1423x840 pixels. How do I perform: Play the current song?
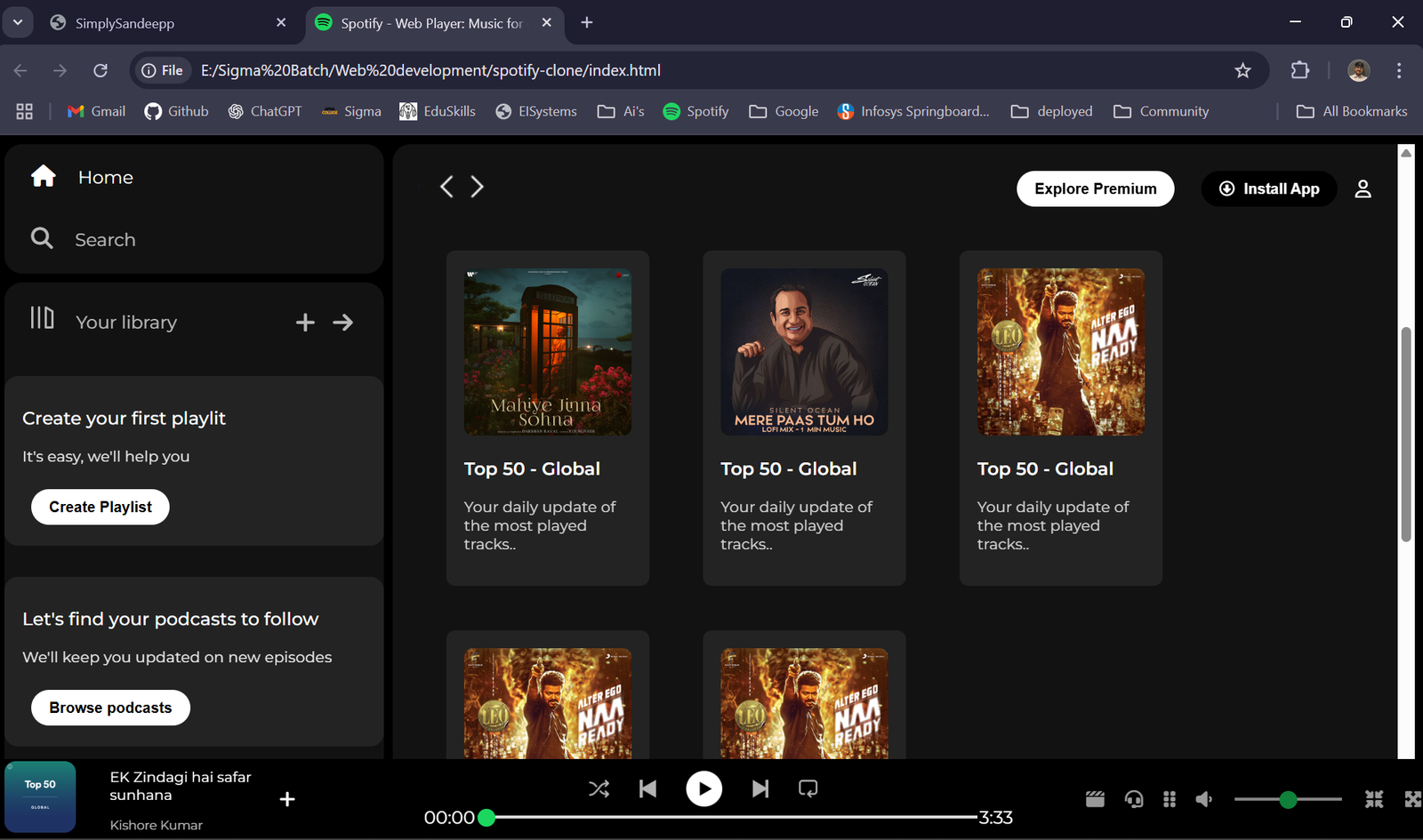coord(703,788)
